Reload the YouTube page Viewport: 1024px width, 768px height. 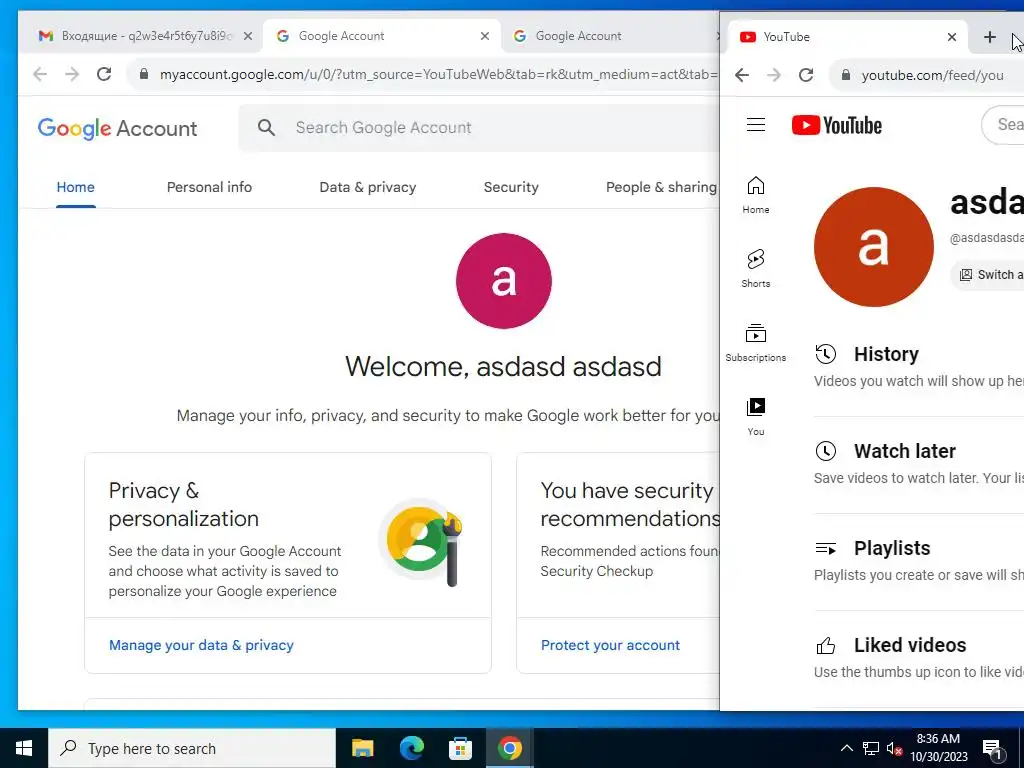point(806,75)
